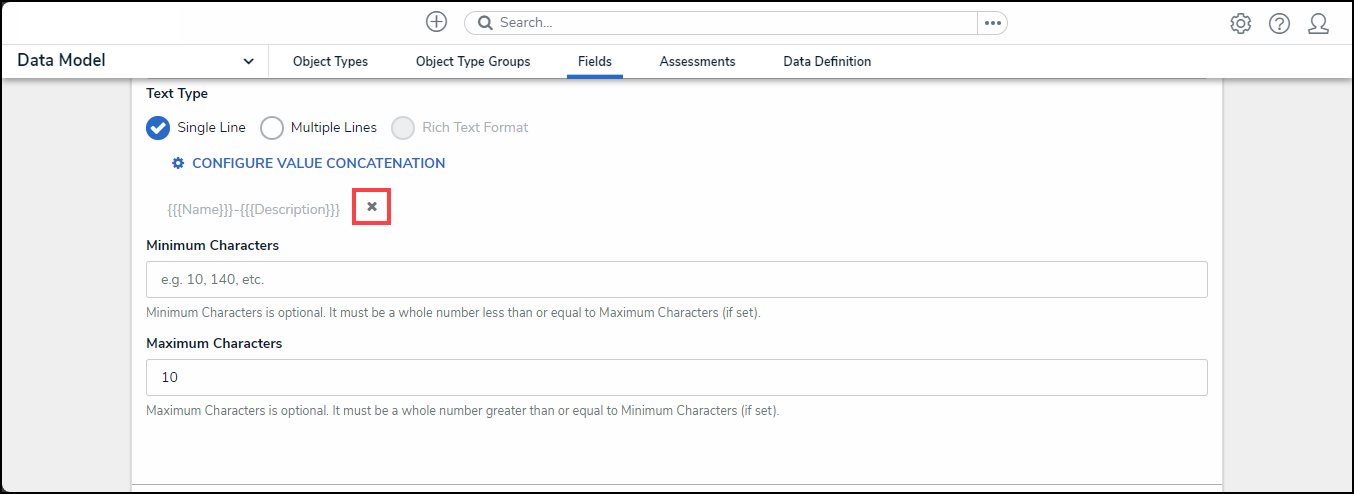Open the admin settings gear icon
This screenshot has width=1354, height=494.
point(1240,24)
